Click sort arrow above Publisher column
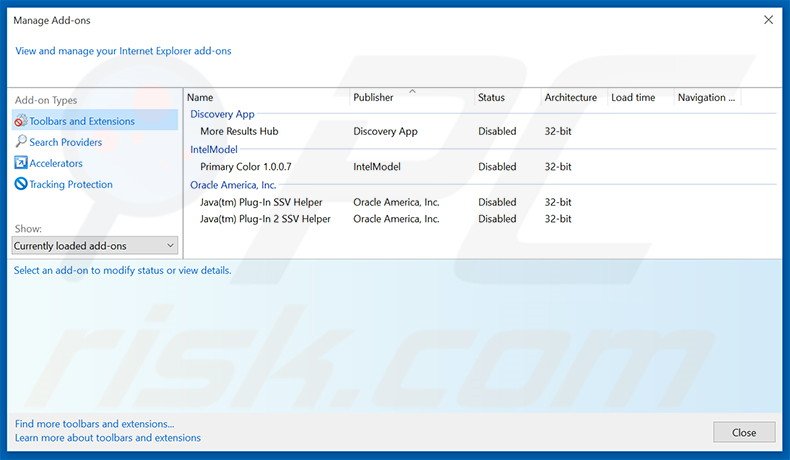The width and height of the screenshot is (790, 460). pos(412,91)
